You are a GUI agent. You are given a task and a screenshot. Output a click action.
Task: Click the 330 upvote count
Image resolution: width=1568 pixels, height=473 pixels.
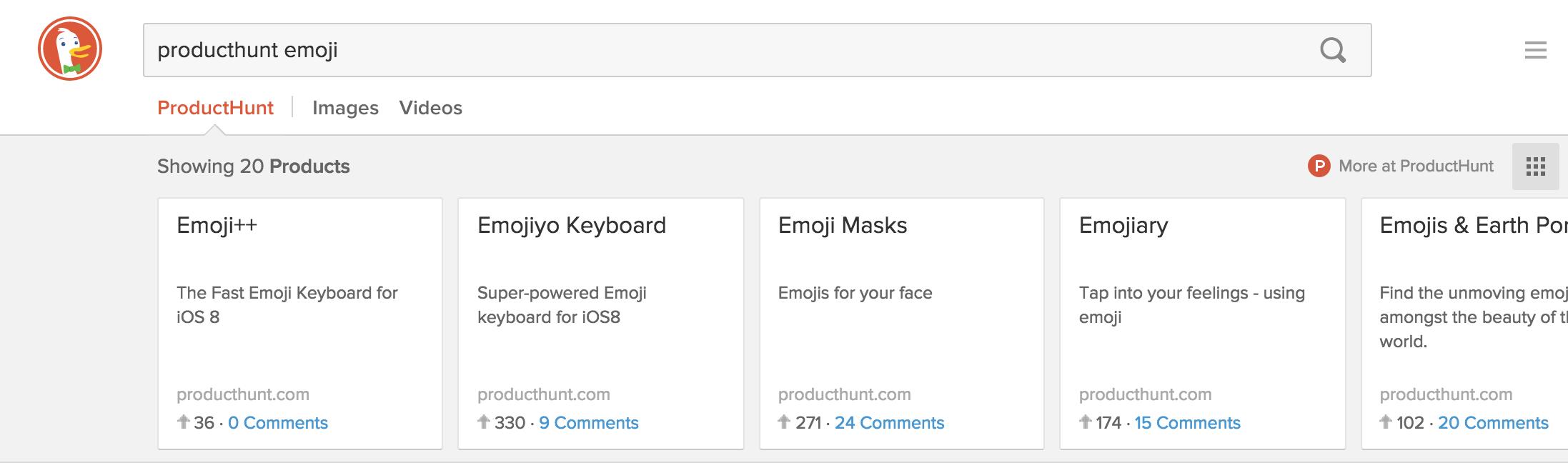tap(510, 423)
